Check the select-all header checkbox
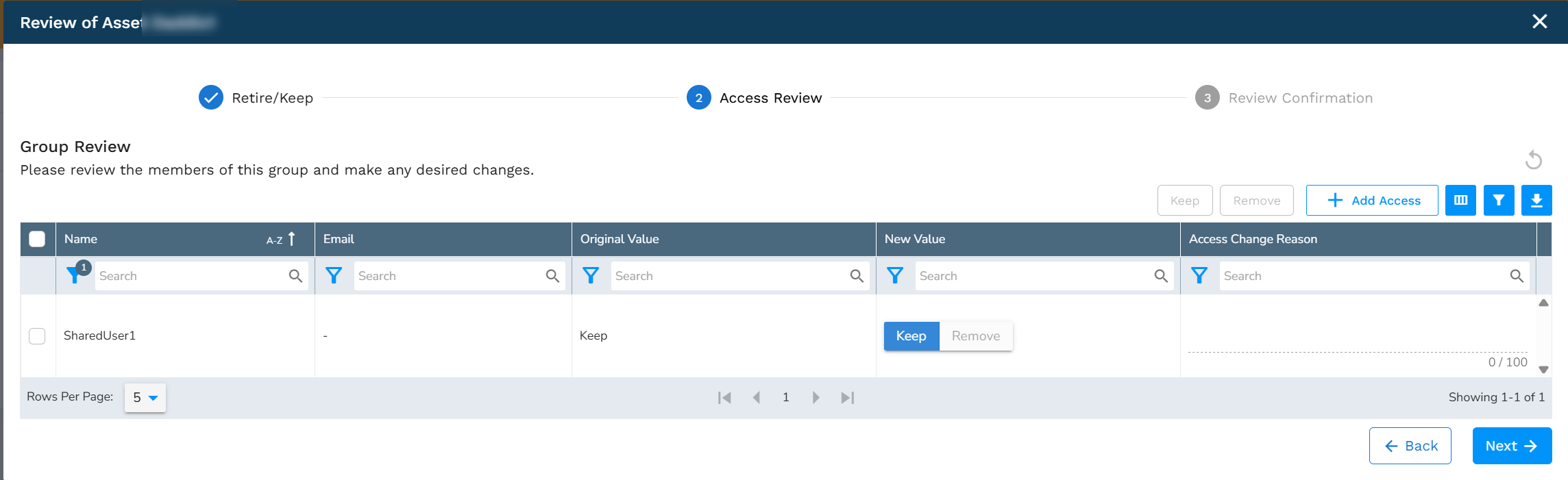Viewport: 1568px width, 480px height. pos(37,239)
